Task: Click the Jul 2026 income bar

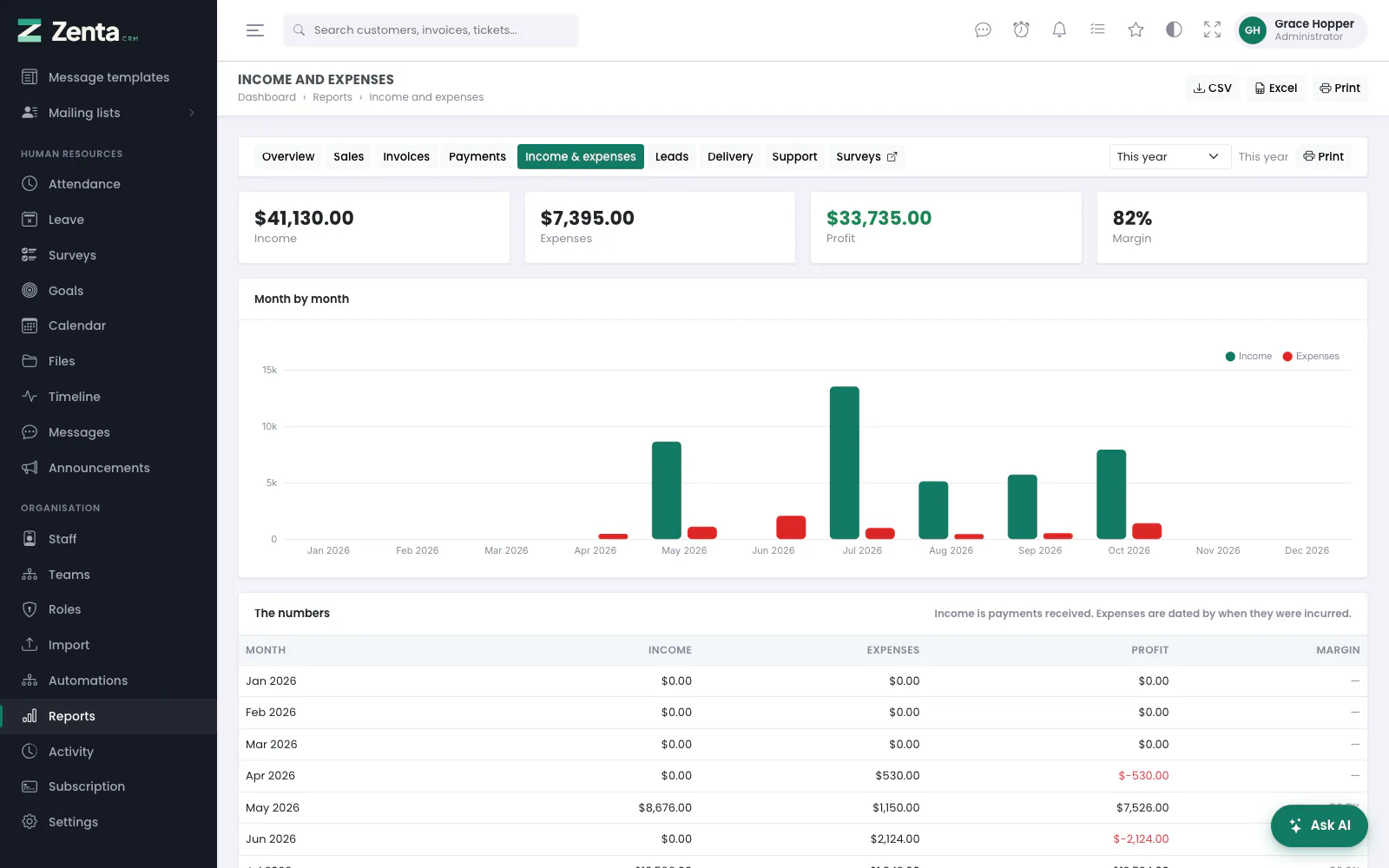Action: point(845,463)
